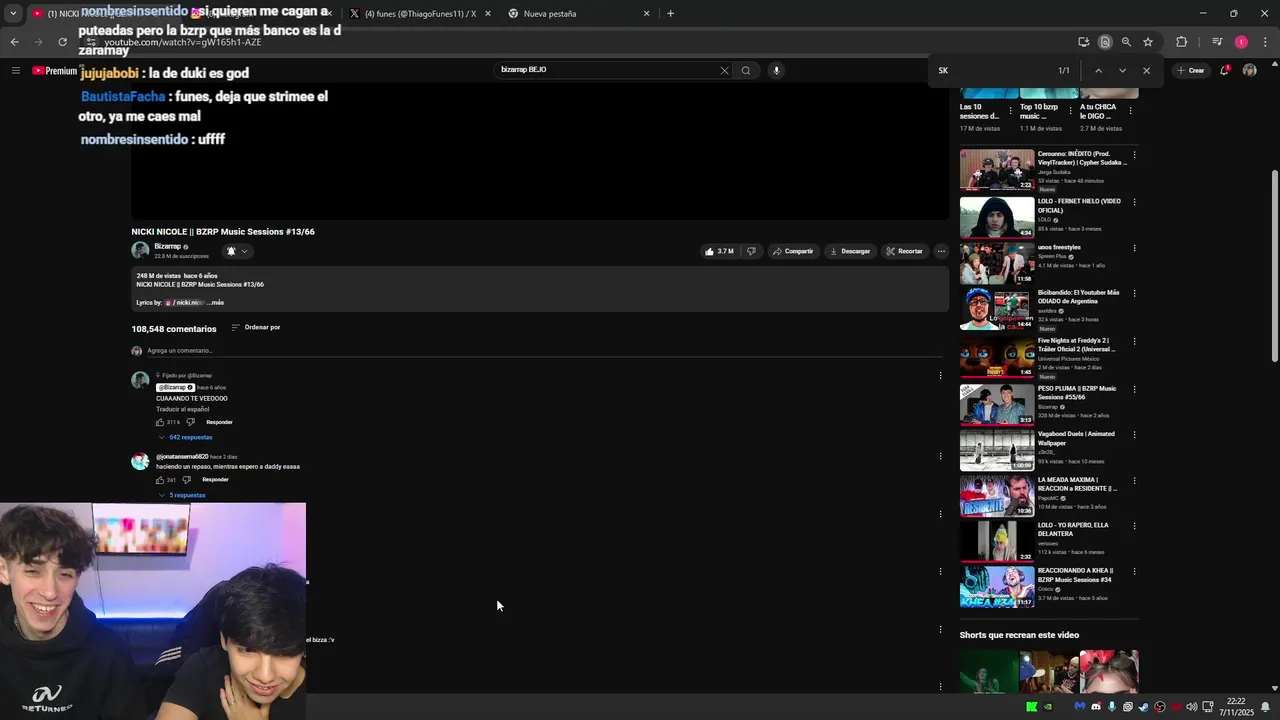Open options for REACCIONANDO A KHEA video
The height and width of the screenshot is (720, 1280).
click(1134, 572)
